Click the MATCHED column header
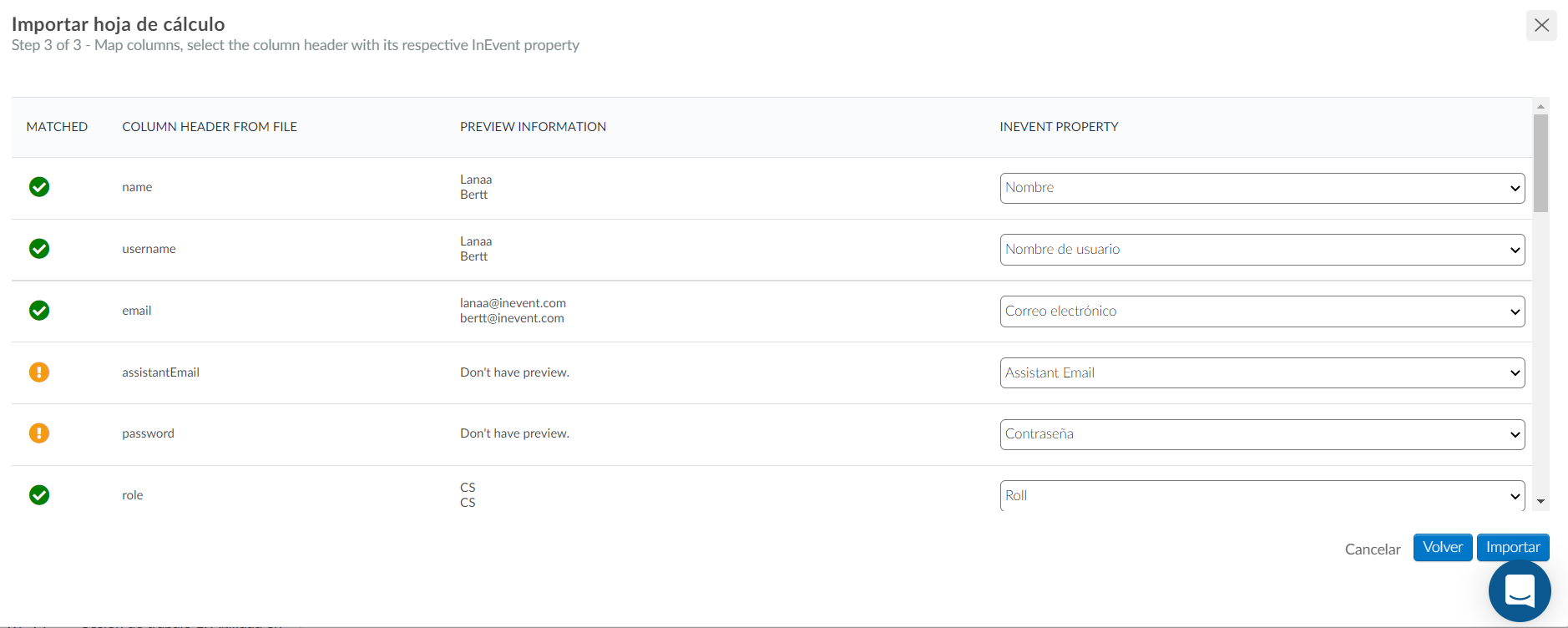This screenshot has height=628, width=1568. click(x=57, y=127)
